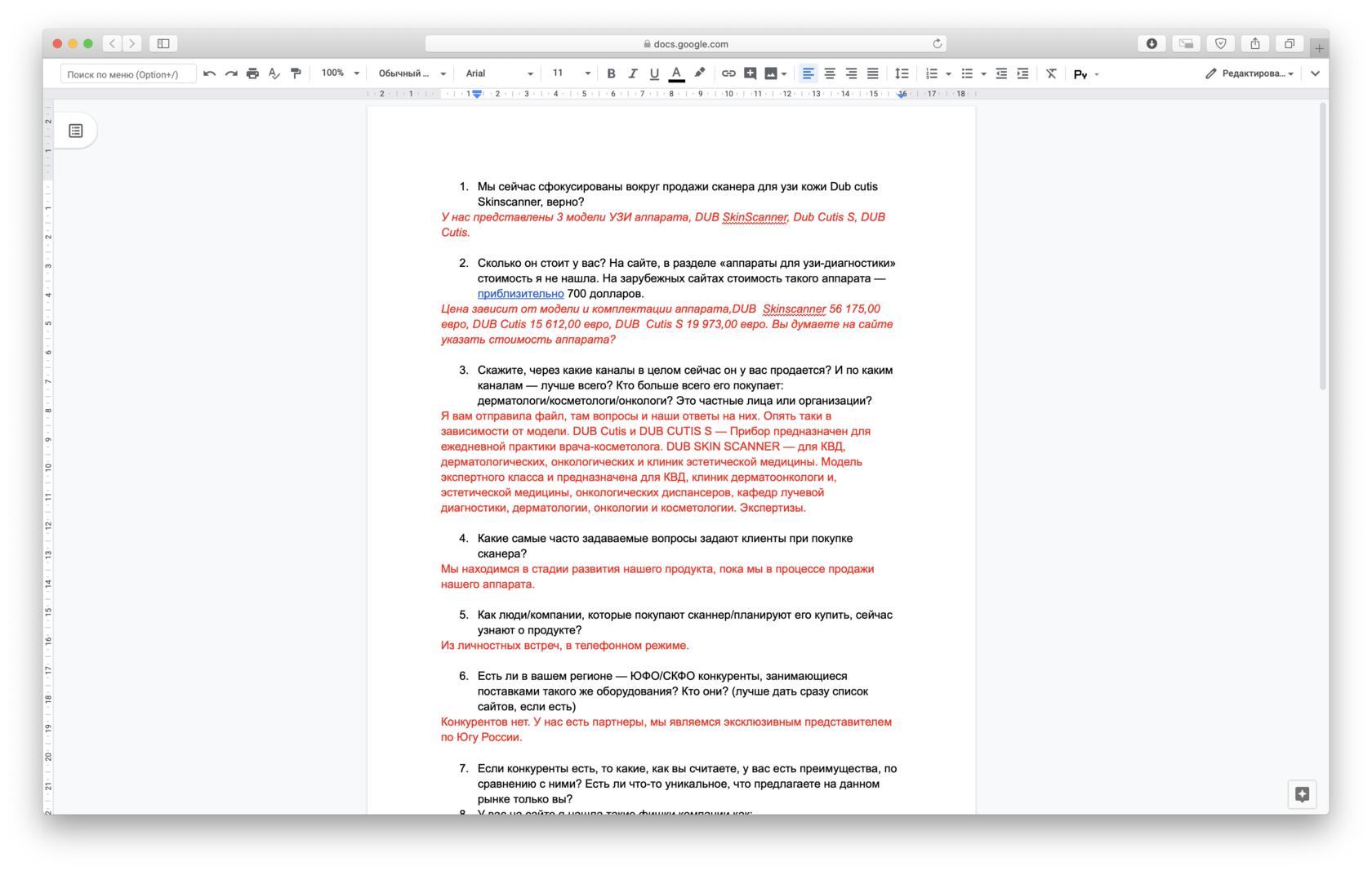Run spelling and grammar check
1372x871 pixels.
(274, 73)
